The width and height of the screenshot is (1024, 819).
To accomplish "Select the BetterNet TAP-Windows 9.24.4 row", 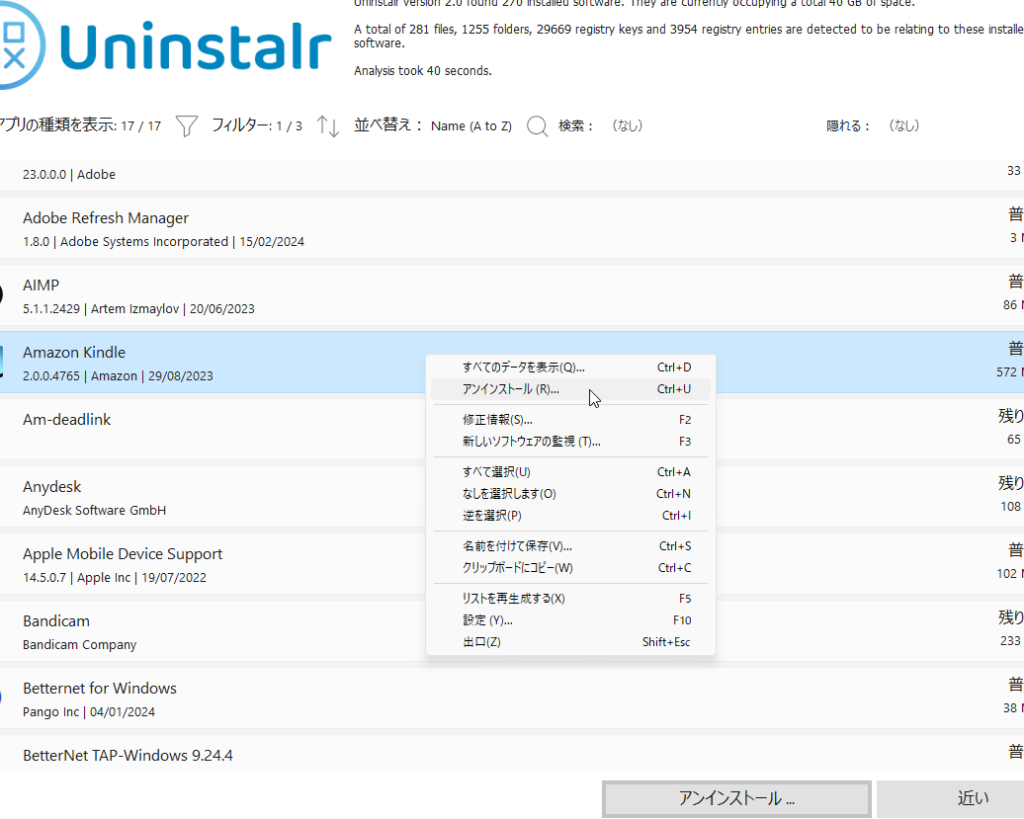I will coord(512,753).
